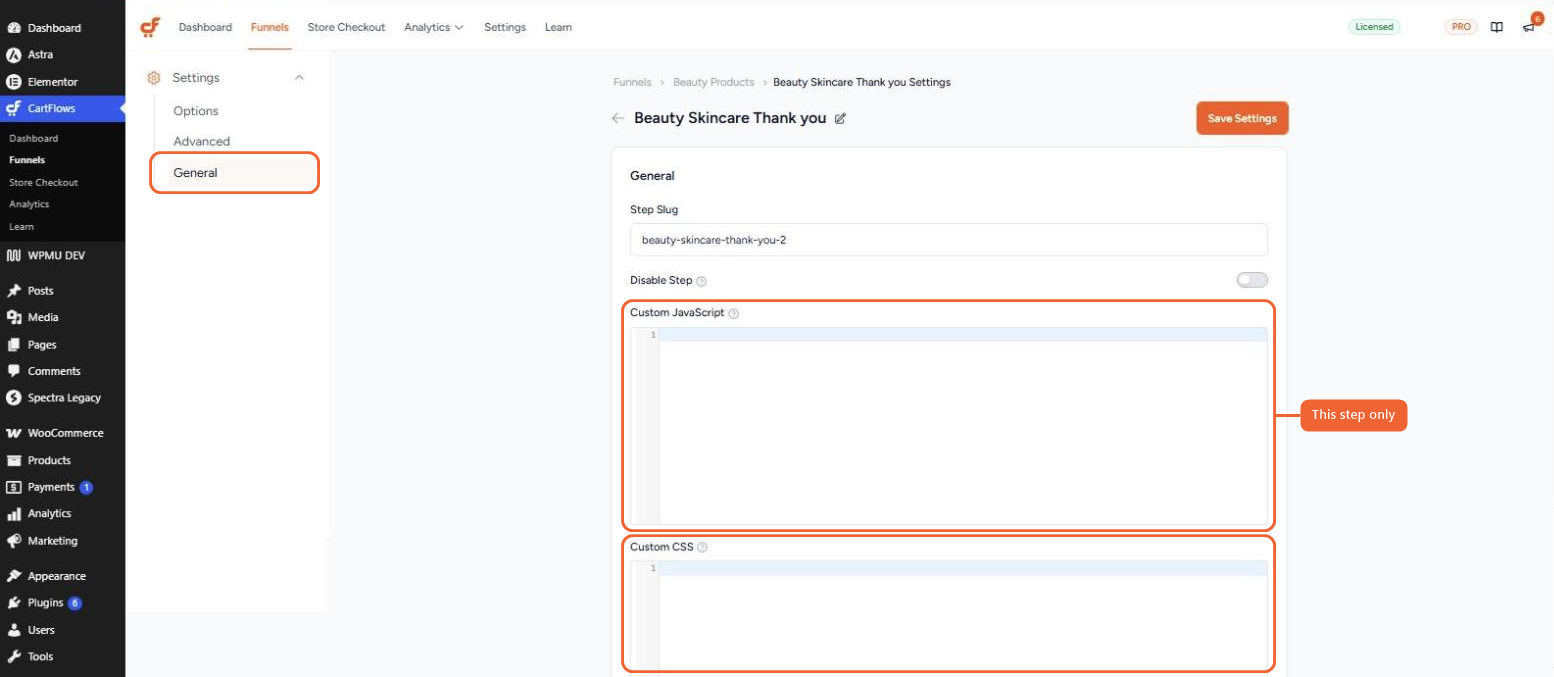1554x677 pixels.
Task: Click the CartFlows item in WordPress sidebar
Action: coord(62,109)
